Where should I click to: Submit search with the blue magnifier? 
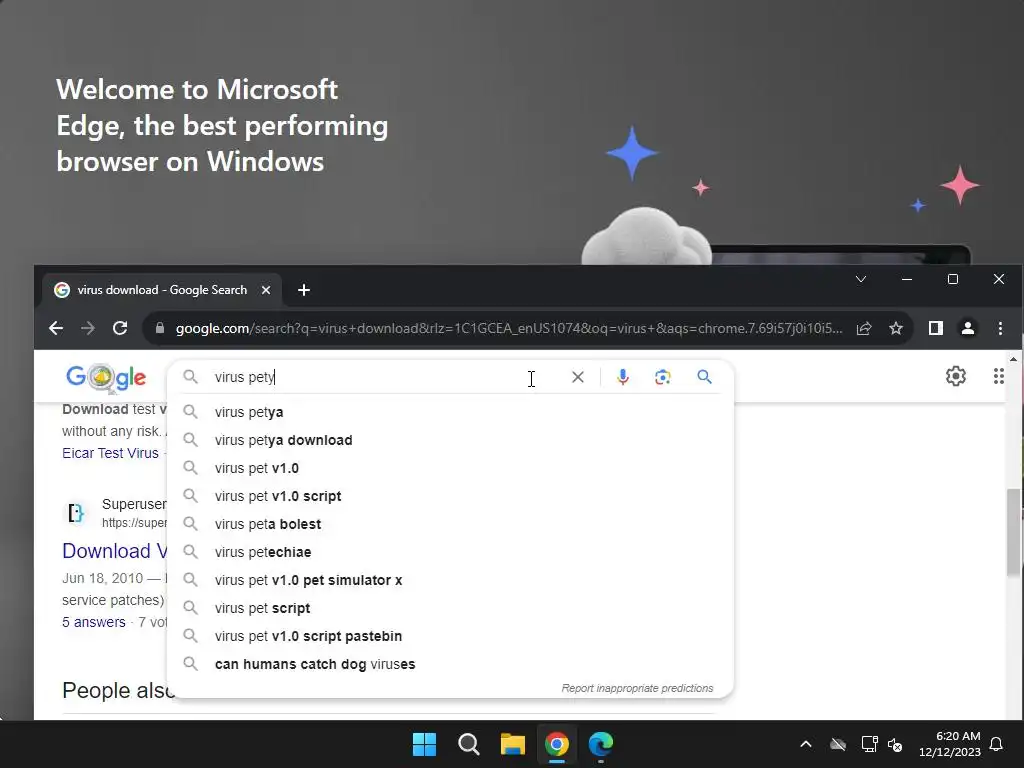coord(704,377)
